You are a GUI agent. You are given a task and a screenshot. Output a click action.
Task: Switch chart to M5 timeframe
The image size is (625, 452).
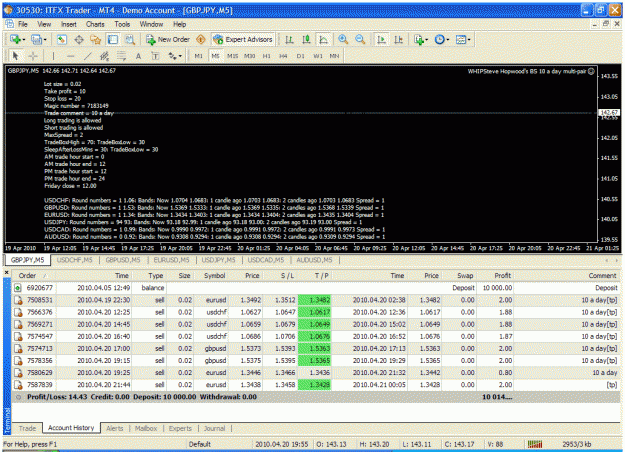(215, 56)
